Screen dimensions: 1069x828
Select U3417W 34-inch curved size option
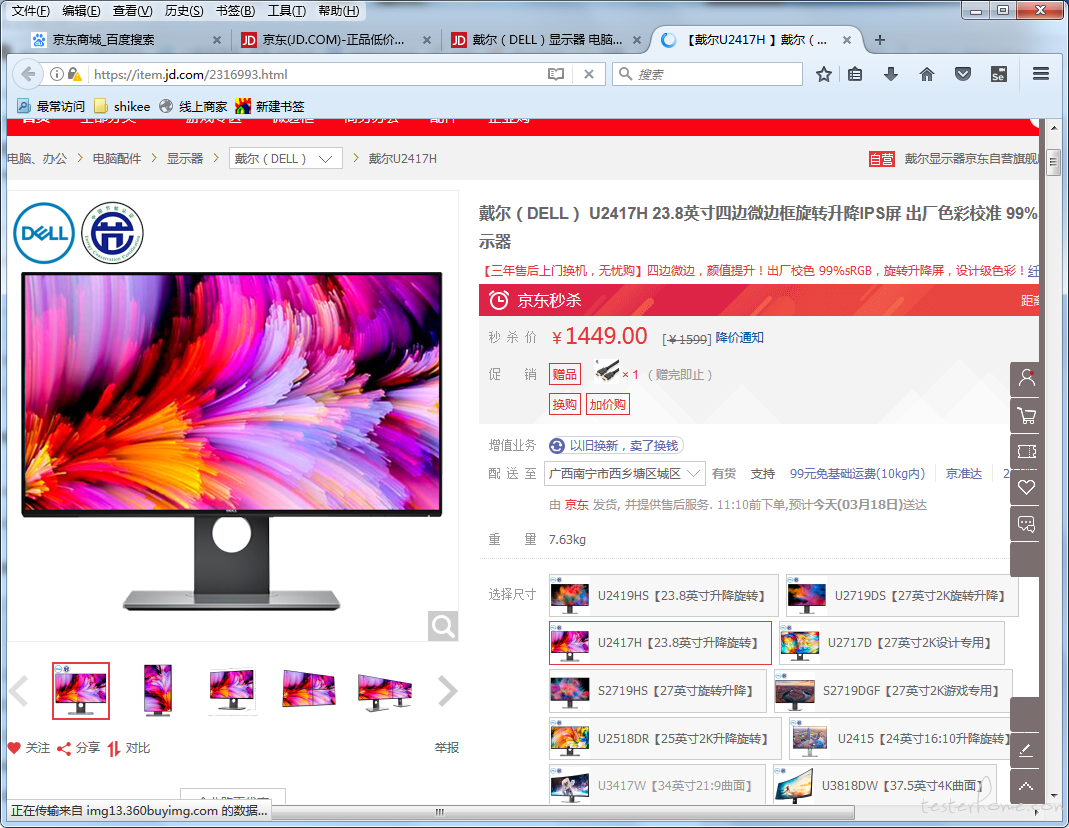657,785
